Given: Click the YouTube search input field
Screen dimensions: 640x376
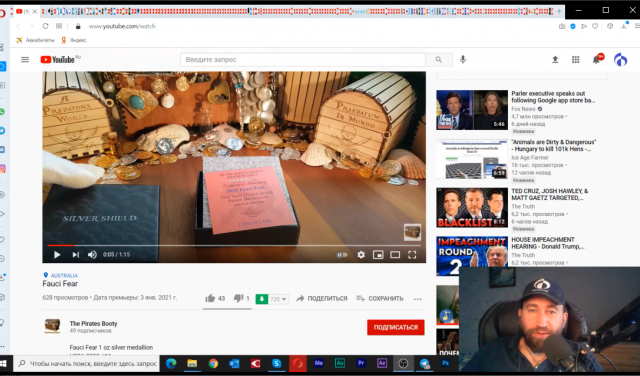Looking at the screenshot, I should coord(303,60).
